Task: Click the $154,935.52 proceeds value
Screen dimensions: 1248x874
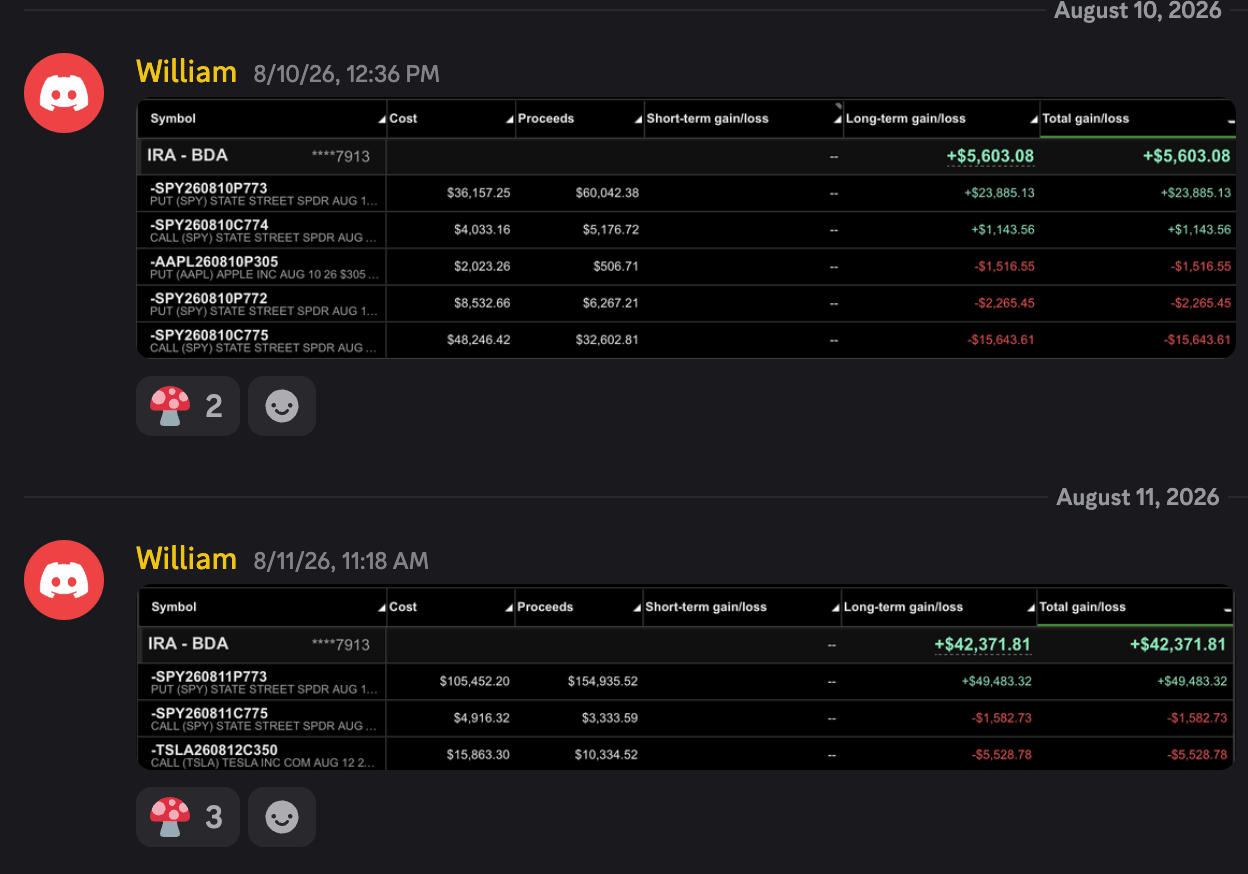Action: pos(602,682)
